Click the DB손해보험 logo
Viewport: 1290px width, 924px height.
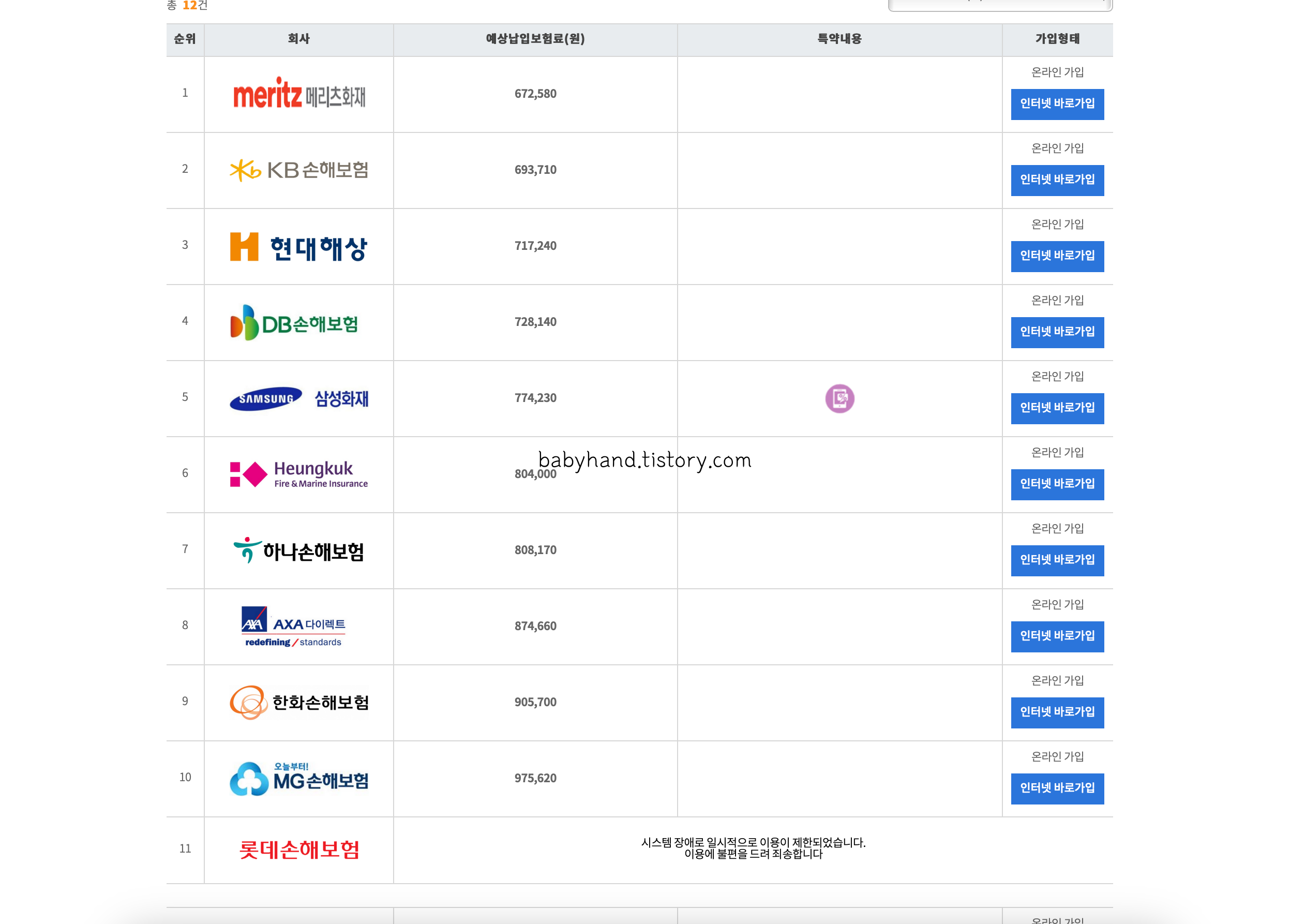[x=295, y=323]
